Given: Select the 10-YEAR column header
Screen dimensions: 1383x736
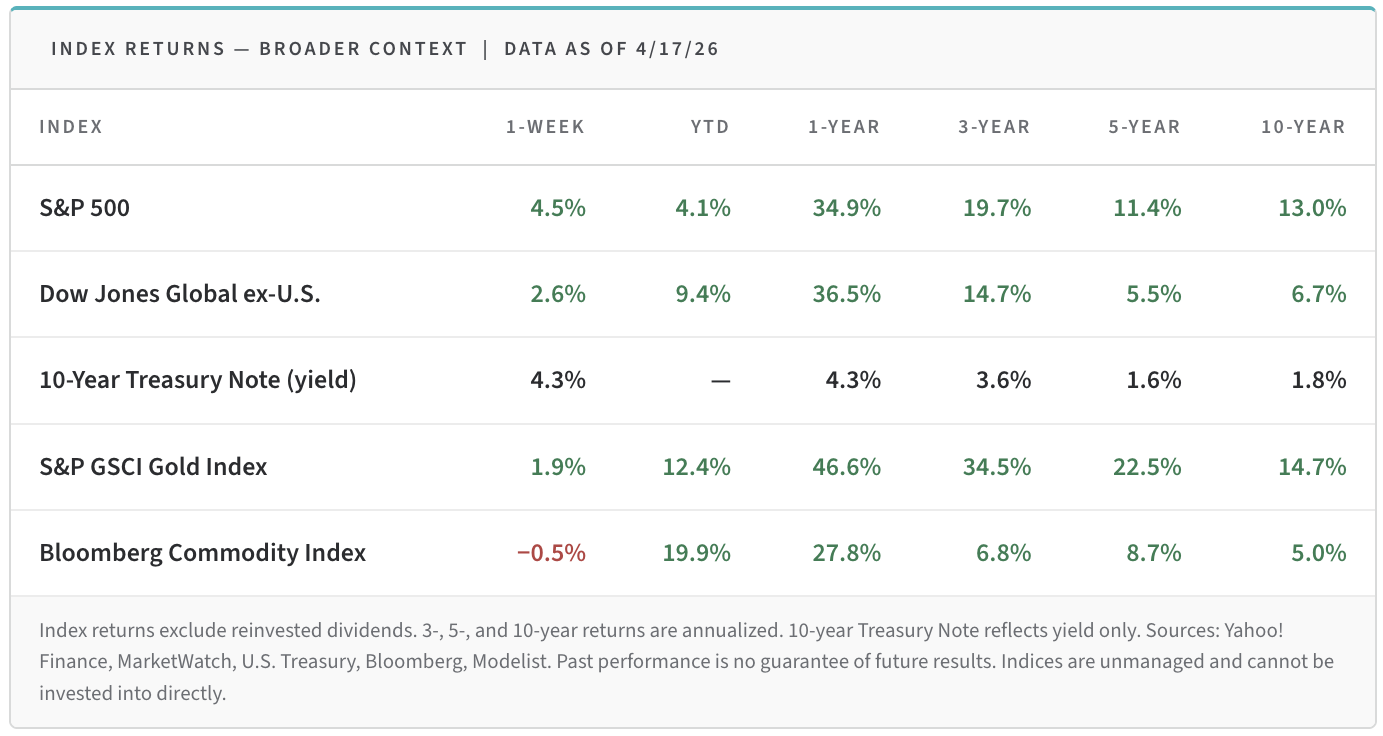Looking at the screenshot, I should point(1303,127).
